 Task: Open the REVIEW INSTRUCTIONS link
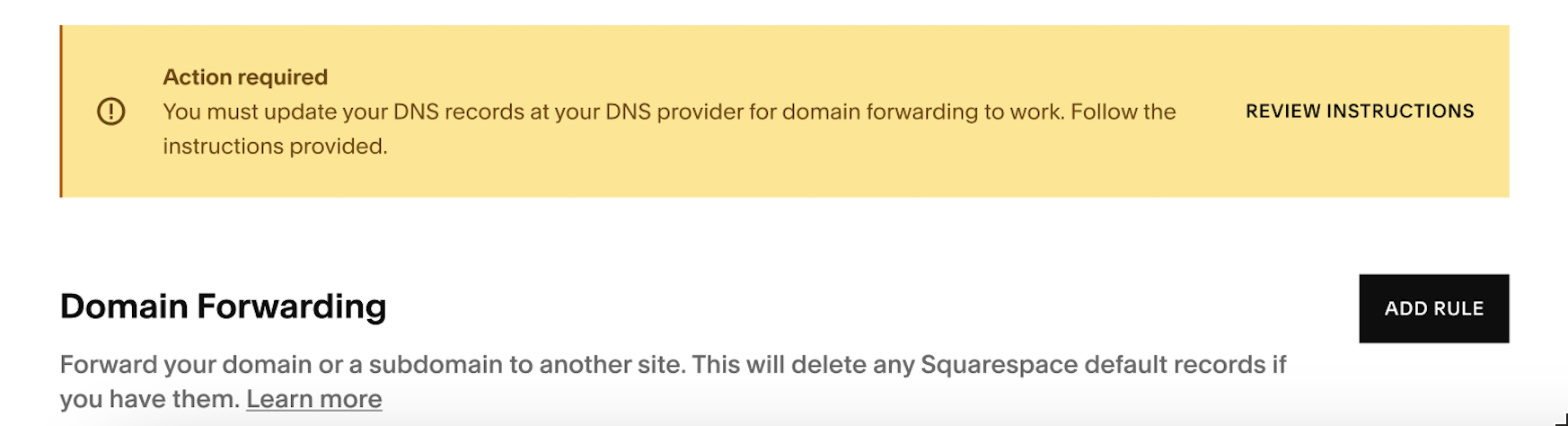point(1360,111)
